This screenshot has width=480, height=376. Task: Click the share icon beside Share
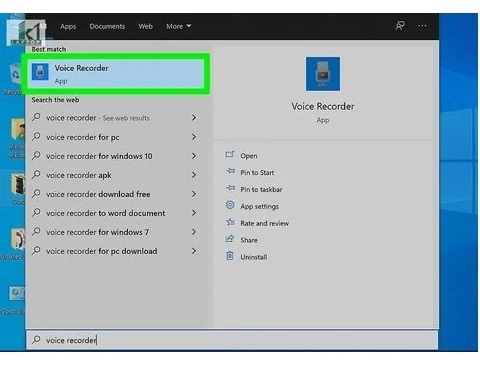(230, 239)
